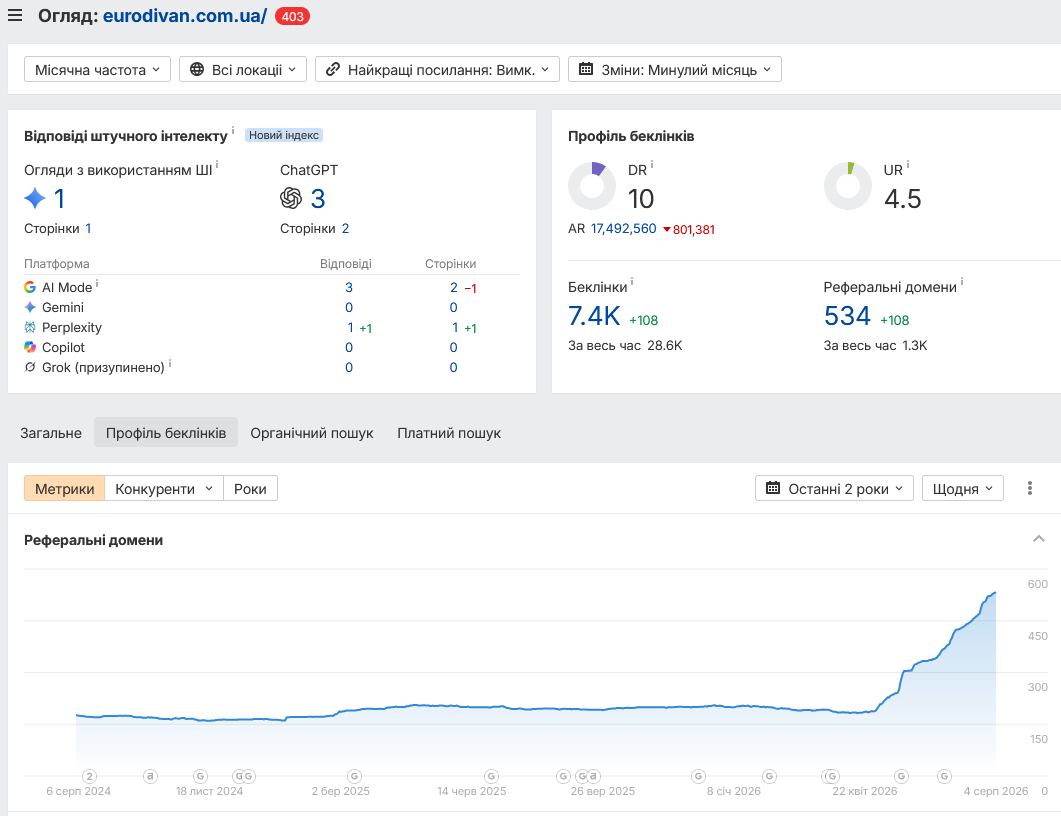Open the eurodivan.com.ua/ link

[185, 16]
